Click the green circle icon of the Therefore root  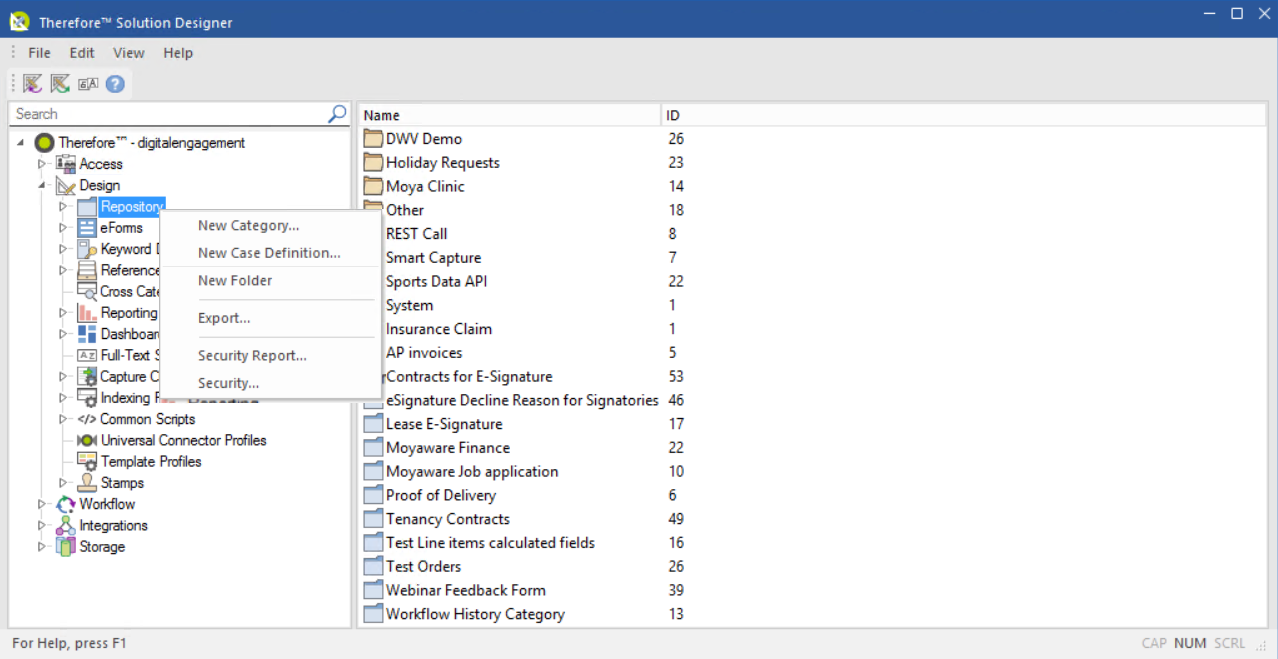44,143
